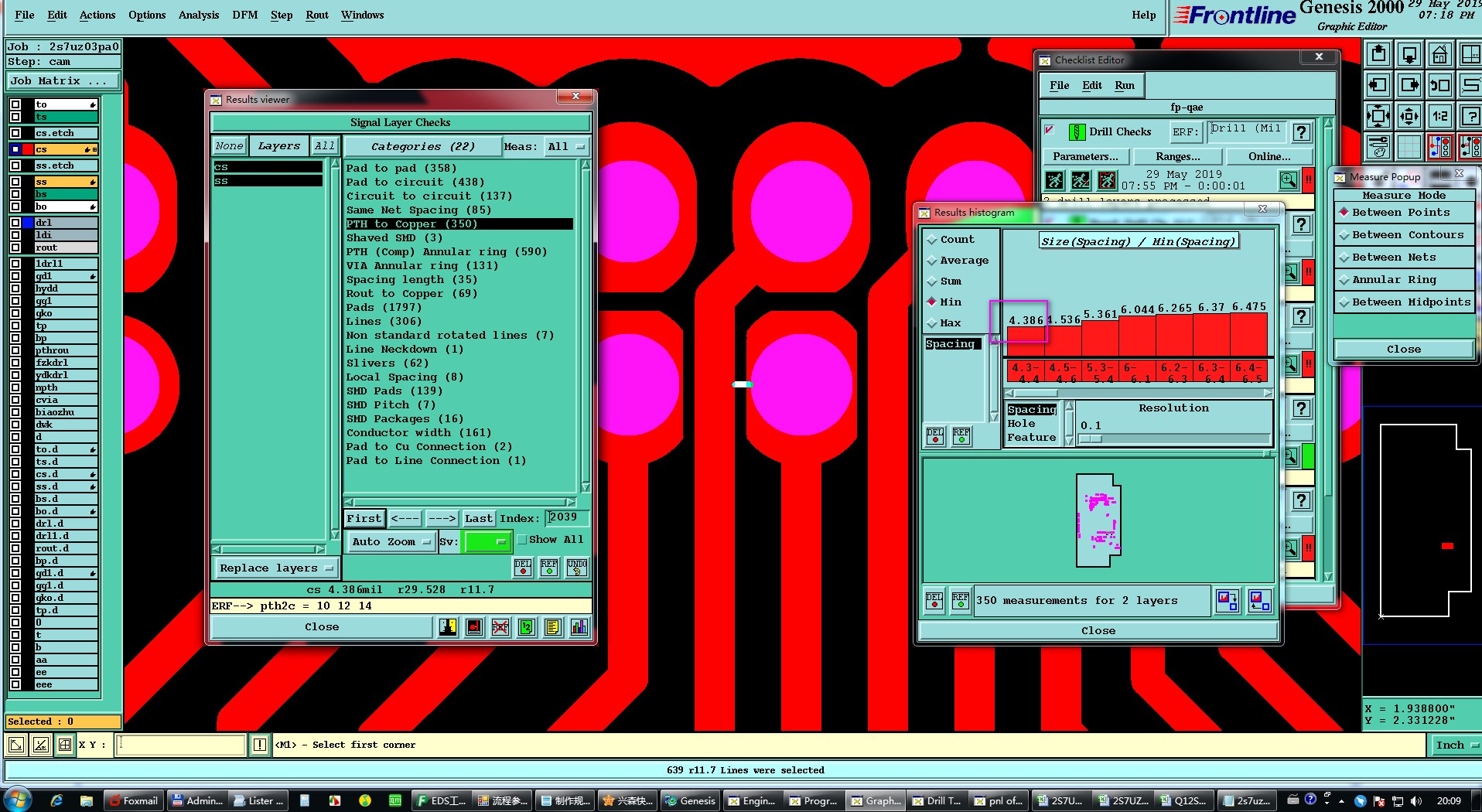Screen dimensions: 1482x812
Task: Click the crossed-out REF icon in Results viewer
Action: [500, 627]
